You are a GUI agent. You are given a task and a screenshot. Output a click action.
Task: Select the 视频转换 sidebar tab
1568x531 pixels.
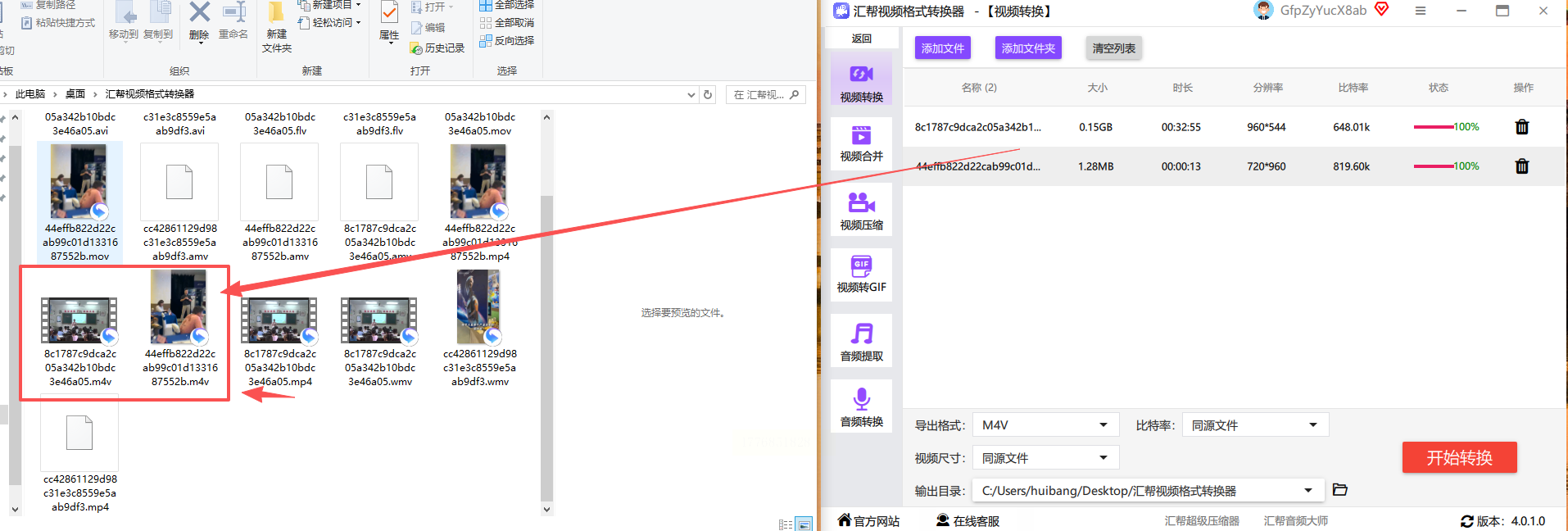(861, 82)
